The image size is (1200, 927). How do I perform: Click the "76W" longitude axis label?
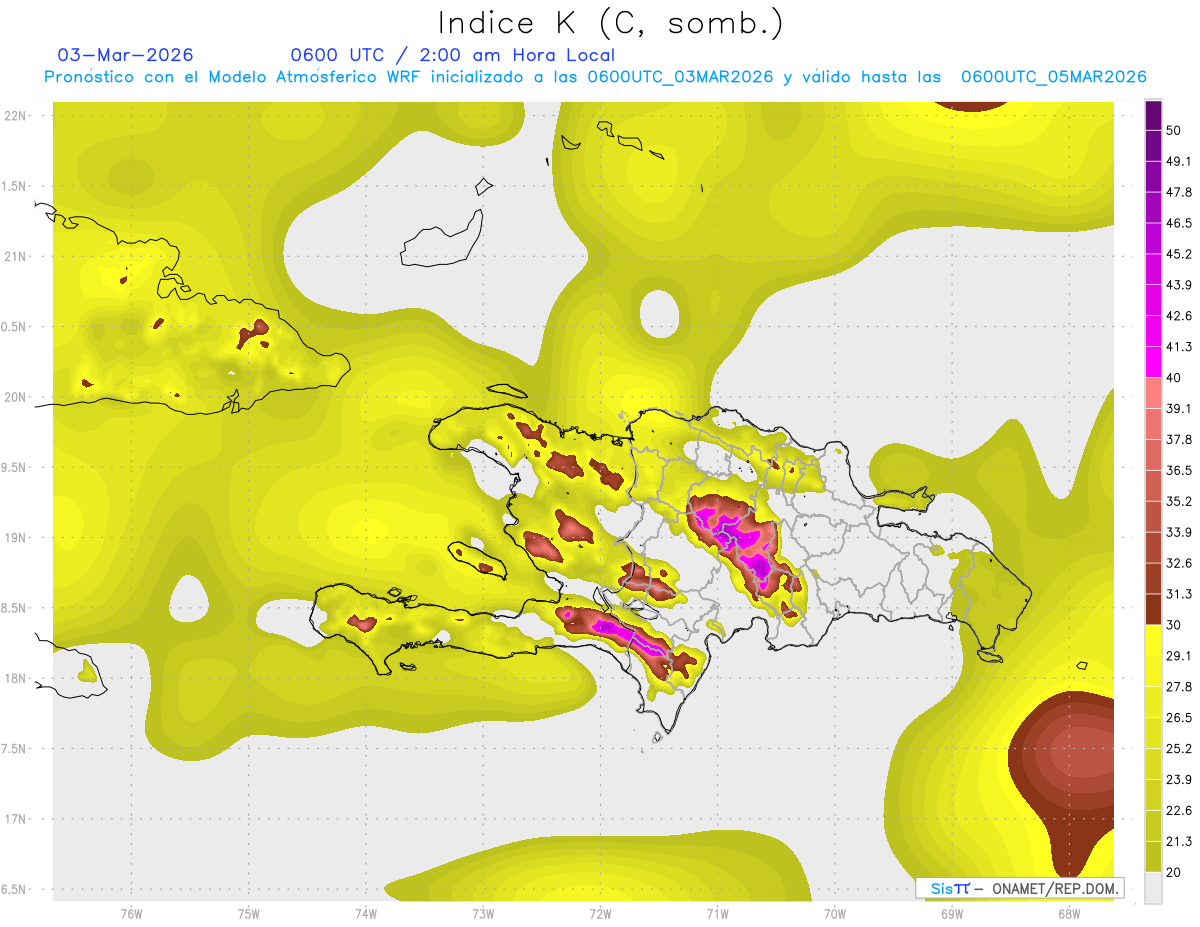(131, 915)
